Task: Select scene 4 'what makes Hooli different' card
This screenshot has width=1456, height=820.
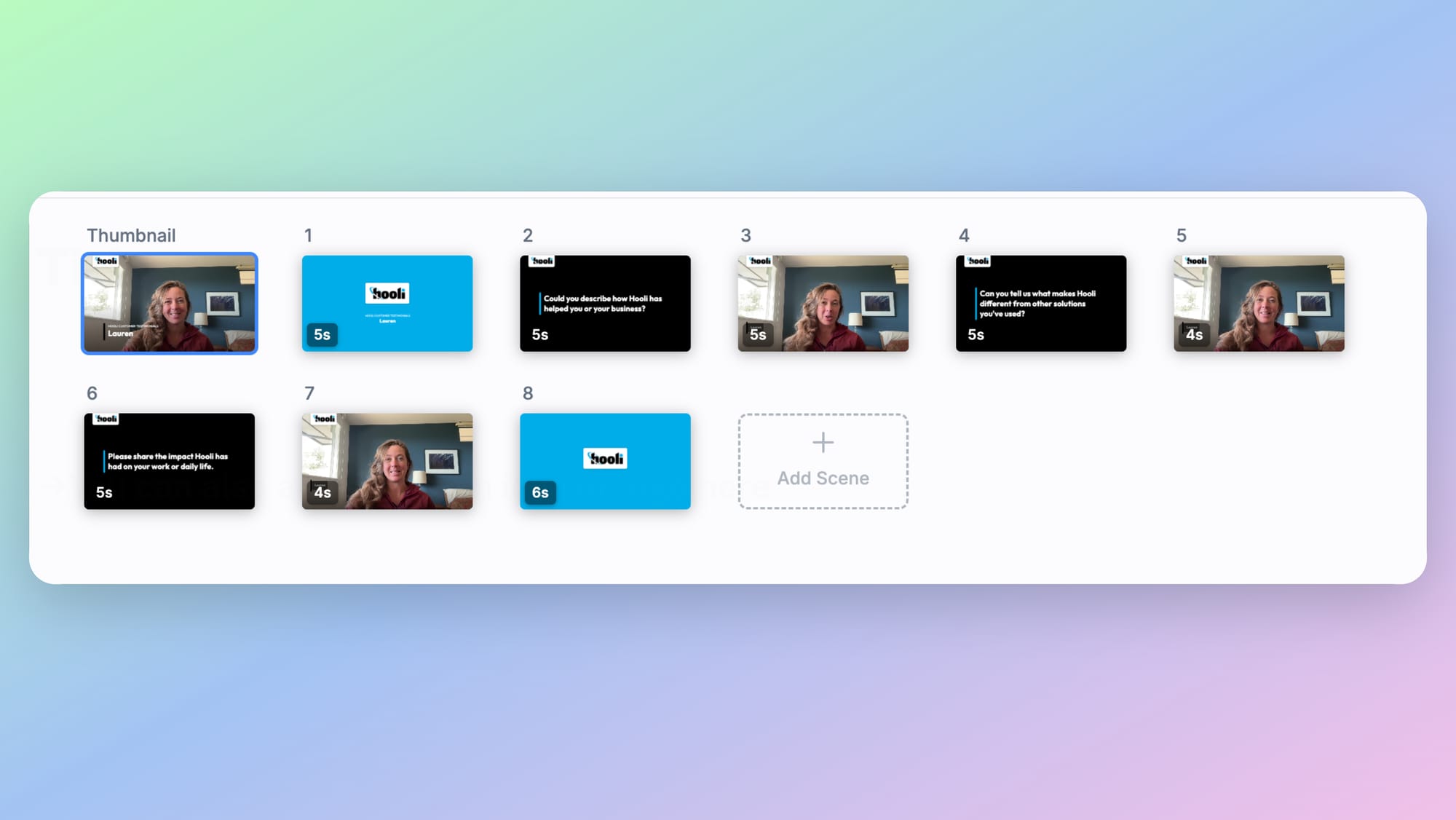Action: pyautogui.click(x=1040, y=303)
